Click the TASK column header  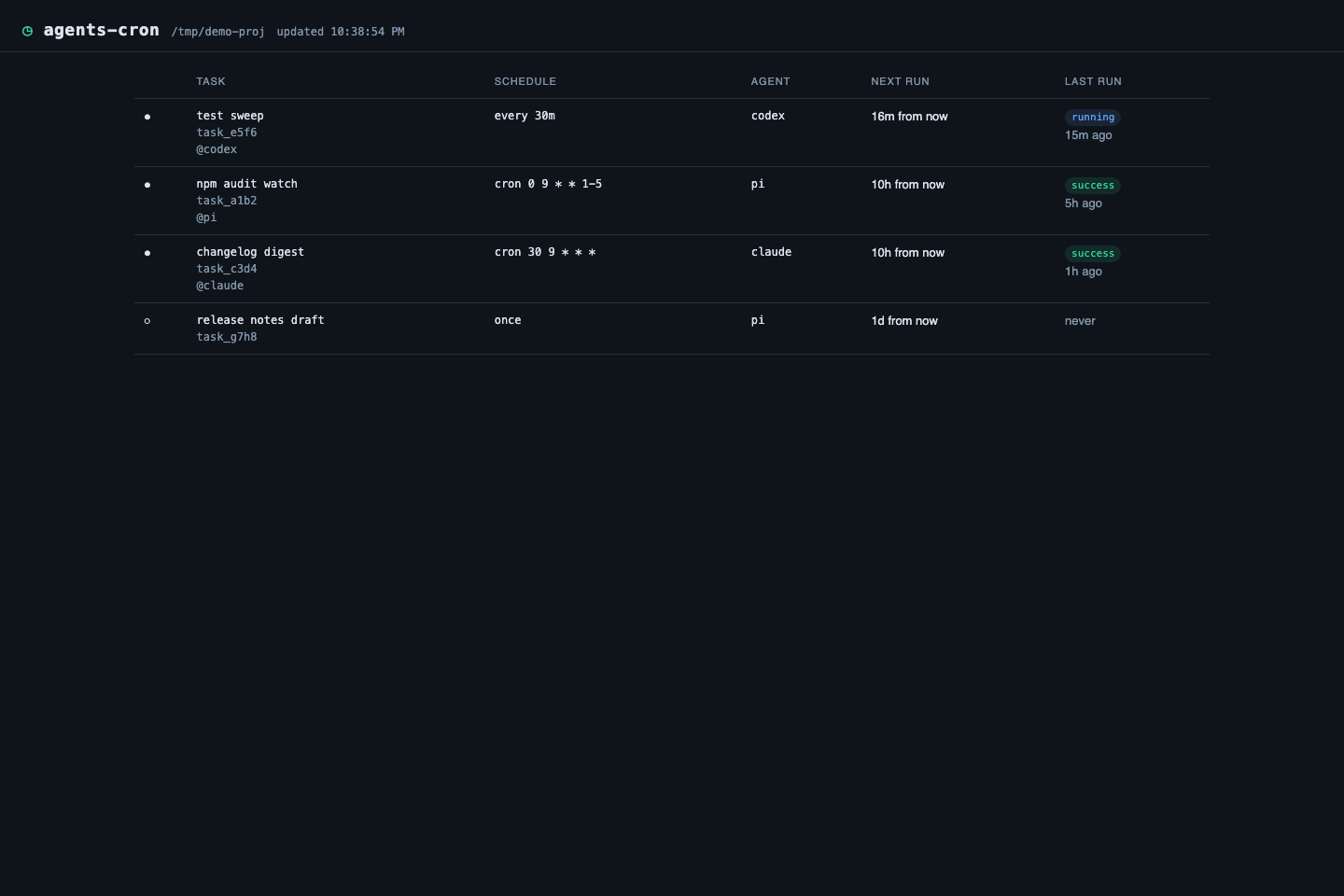click(x=211, y=81)
